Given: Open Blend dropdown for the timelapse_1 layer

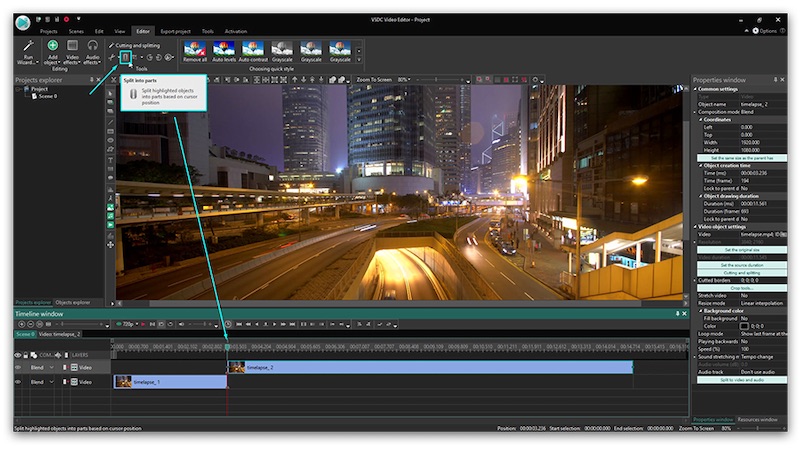Looking at the screenshot, I should click(x=52, y=382).
